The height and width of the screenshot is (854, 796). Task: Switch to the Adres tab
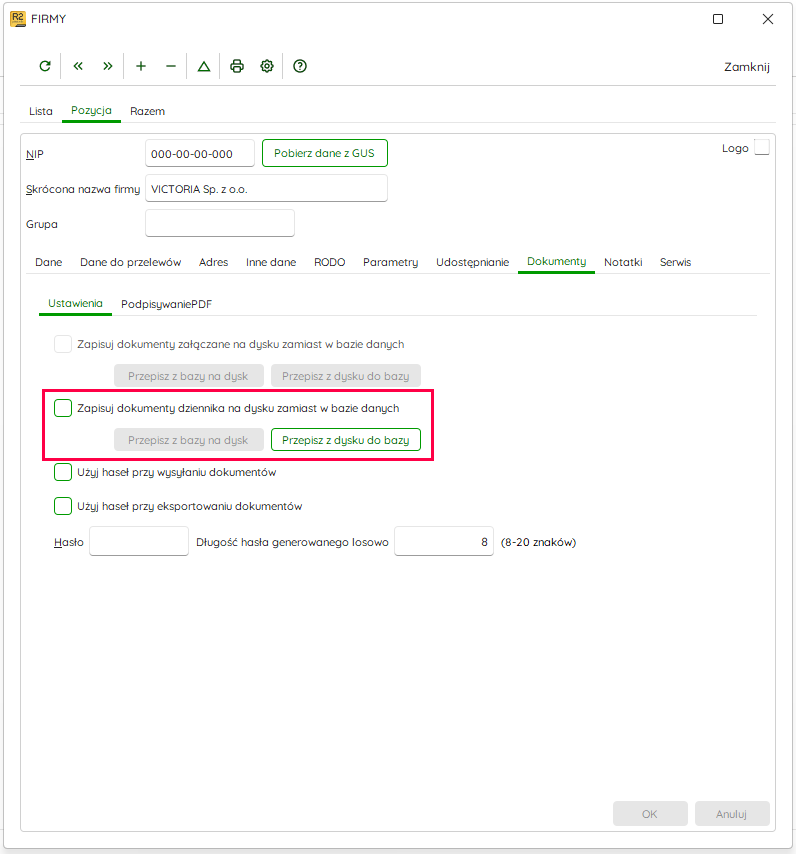[213, 262]
